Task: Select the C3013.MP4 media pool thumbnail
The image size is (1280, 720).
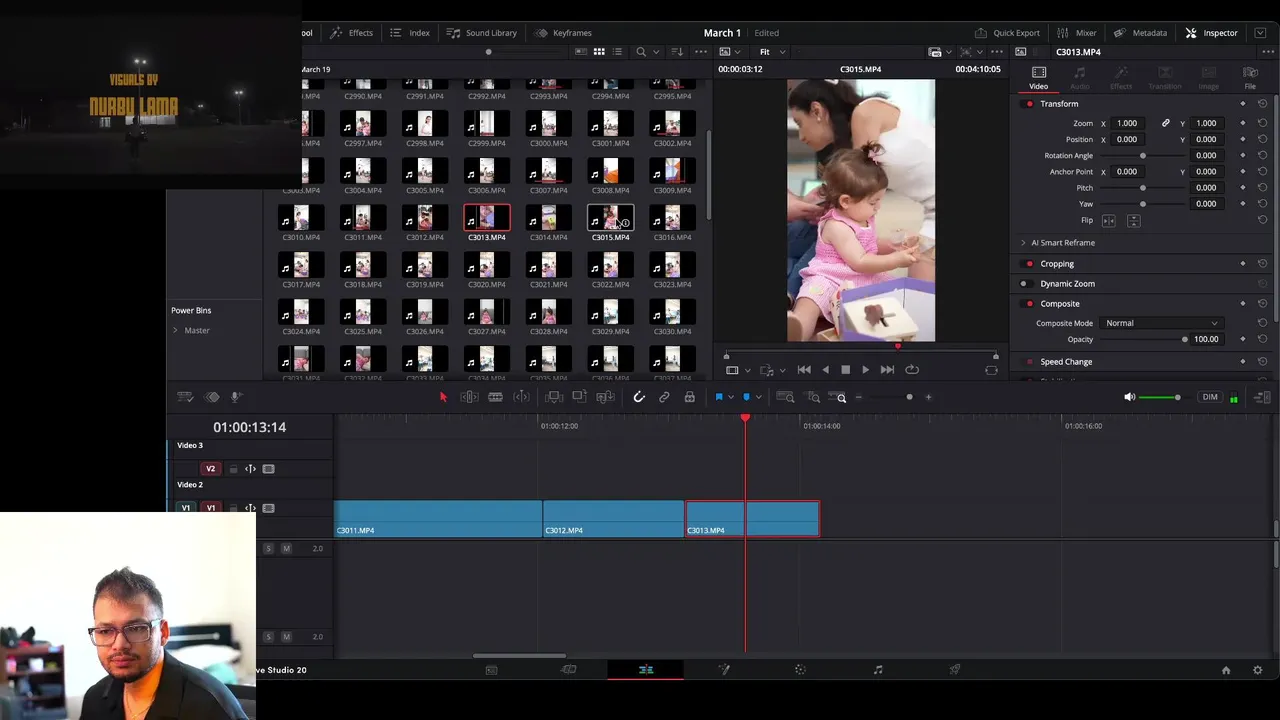Action: pos(487,218)
